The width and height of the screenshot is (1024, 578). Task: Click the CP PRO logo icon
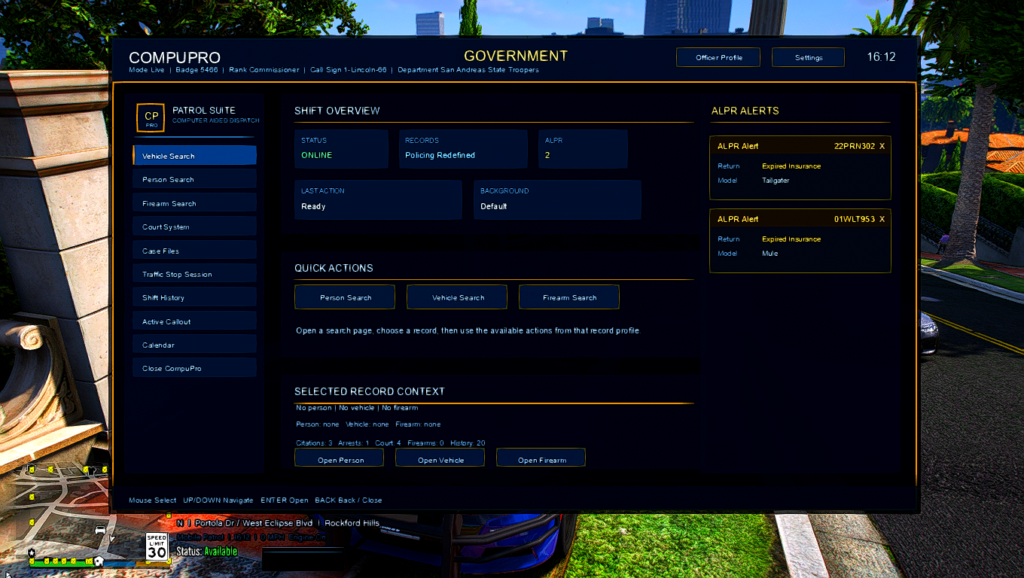[151, 118]
